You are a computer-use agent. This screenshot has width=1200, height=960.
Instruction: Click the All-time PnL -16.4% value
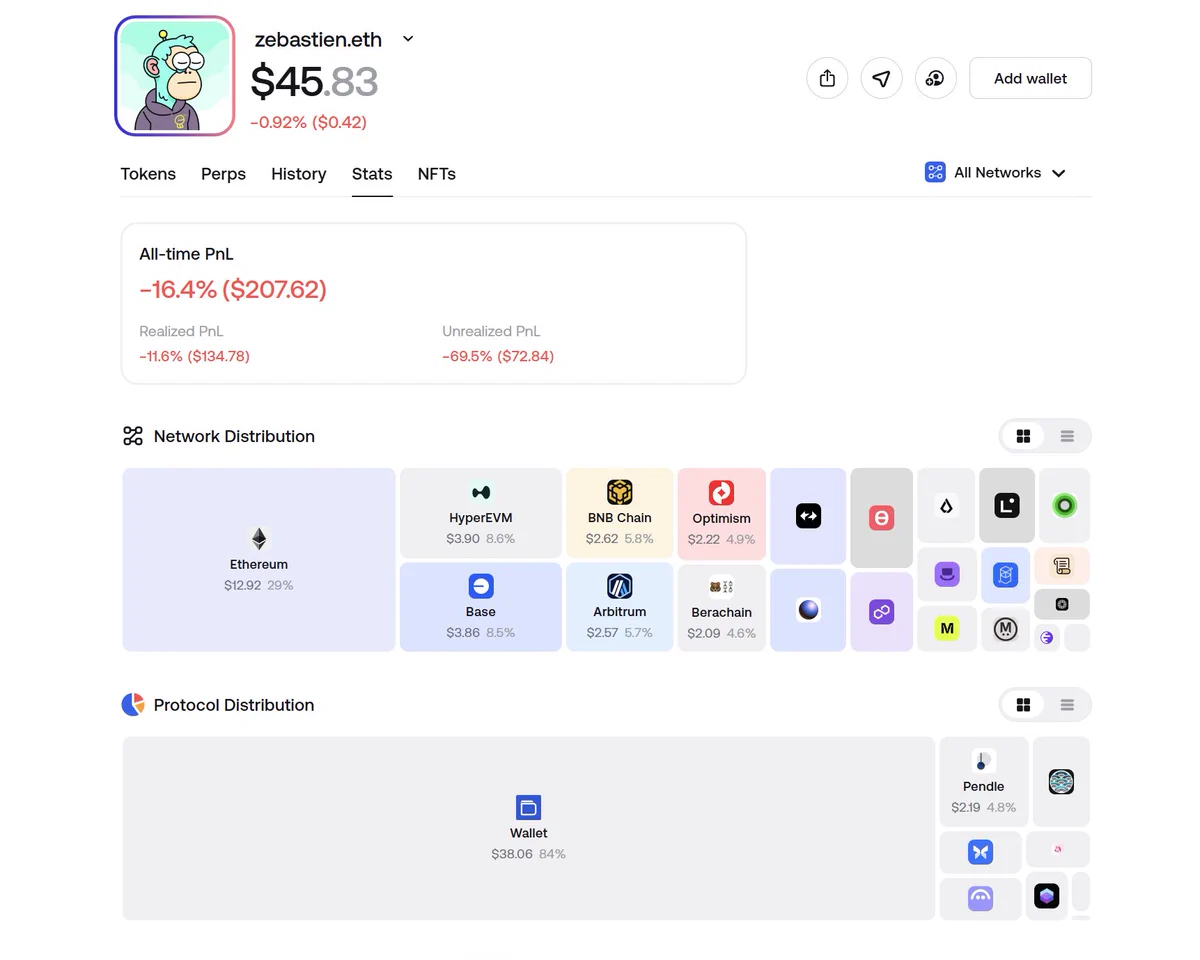233,290
